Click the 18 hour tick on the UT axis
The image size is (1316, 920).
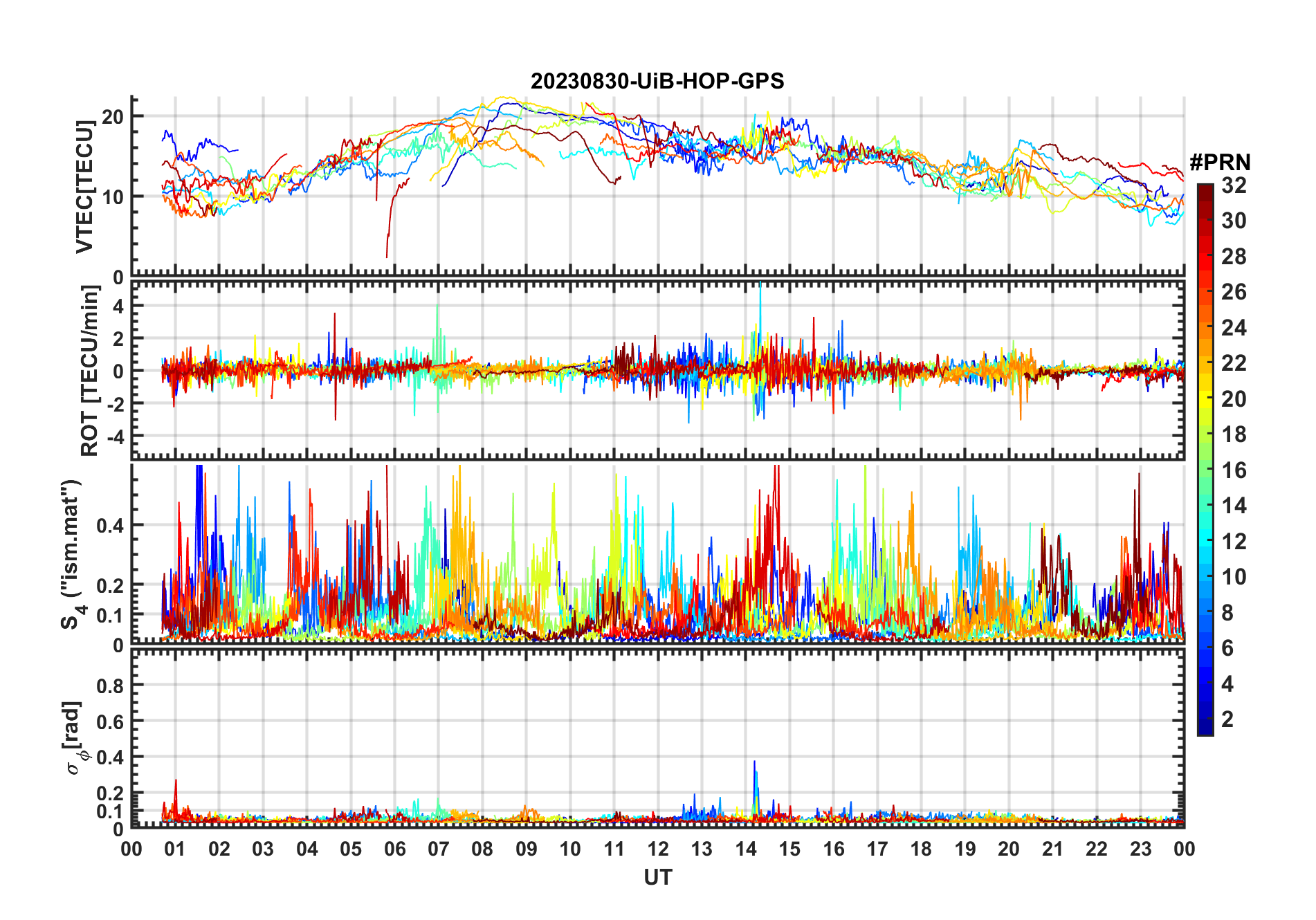(921, 849)
